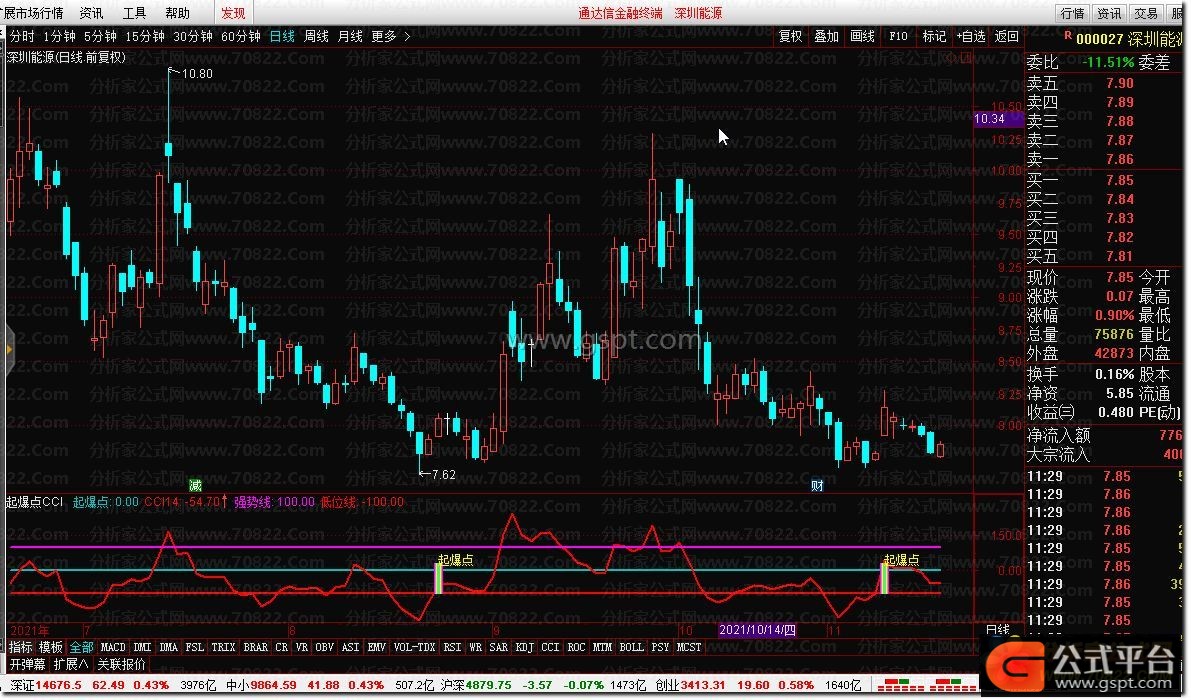Click the 000027 深圳能源 stock title
This screenshot has width=1191, height=700.
click(1129, 39)
